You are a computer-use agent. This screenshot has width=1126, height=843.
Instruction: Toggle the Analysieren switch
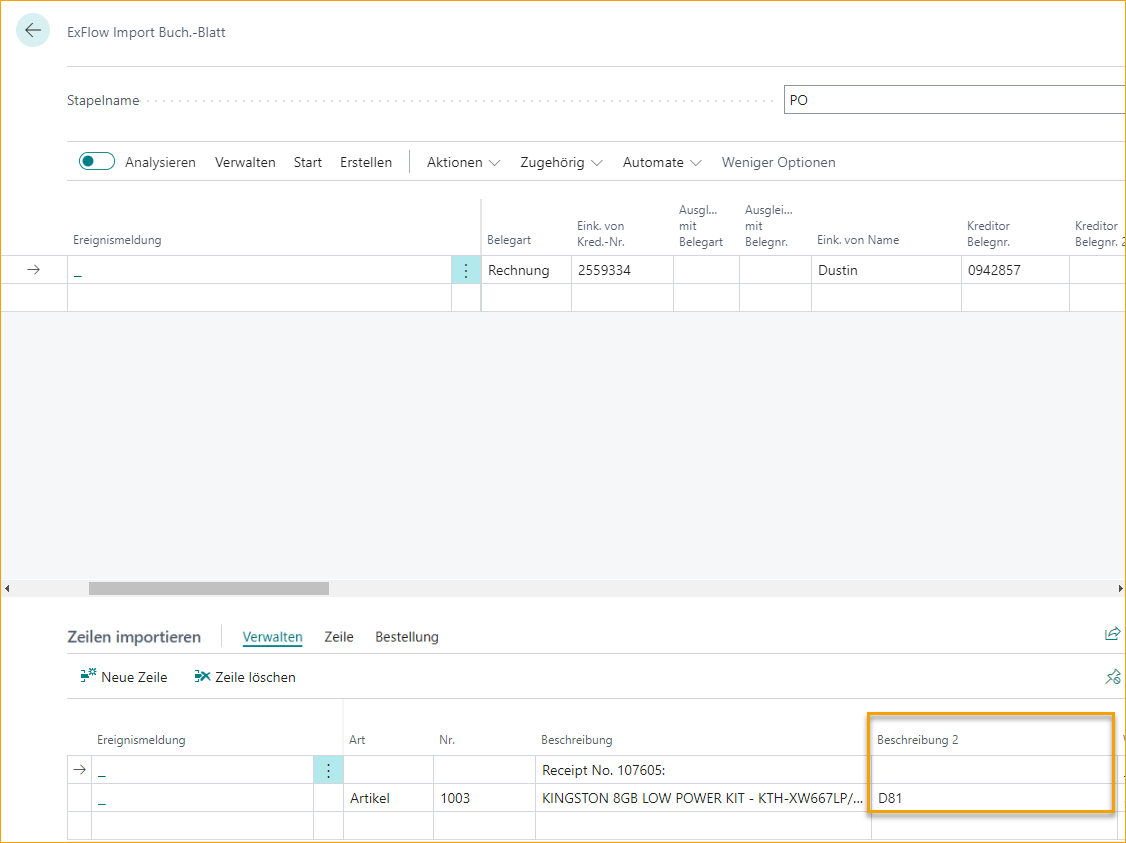(x=97, y=162)
